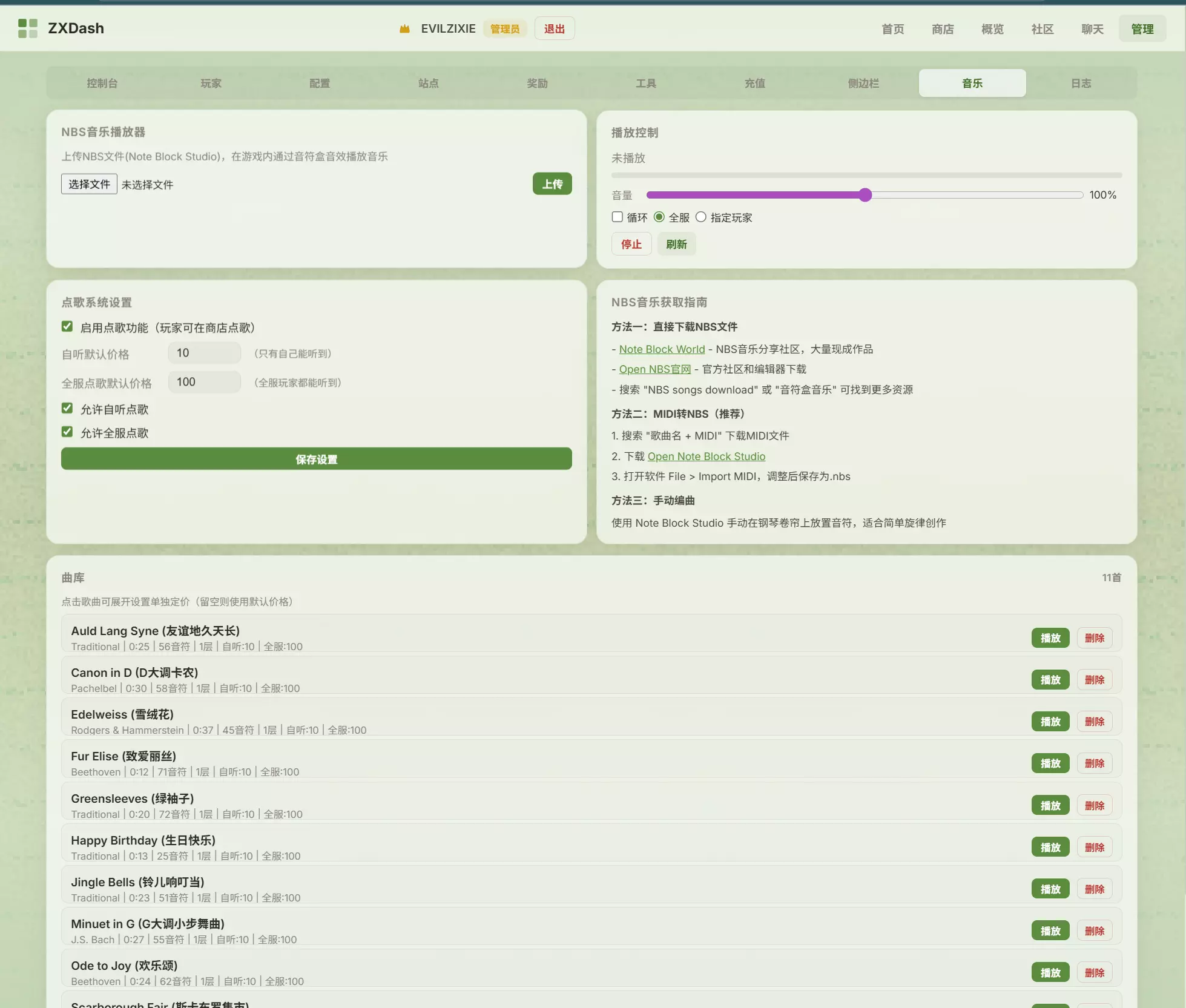Delete Jingle Bells with 删除
The width and height of the screenshot is (1186, 1008).
(x=1095, y=889)
